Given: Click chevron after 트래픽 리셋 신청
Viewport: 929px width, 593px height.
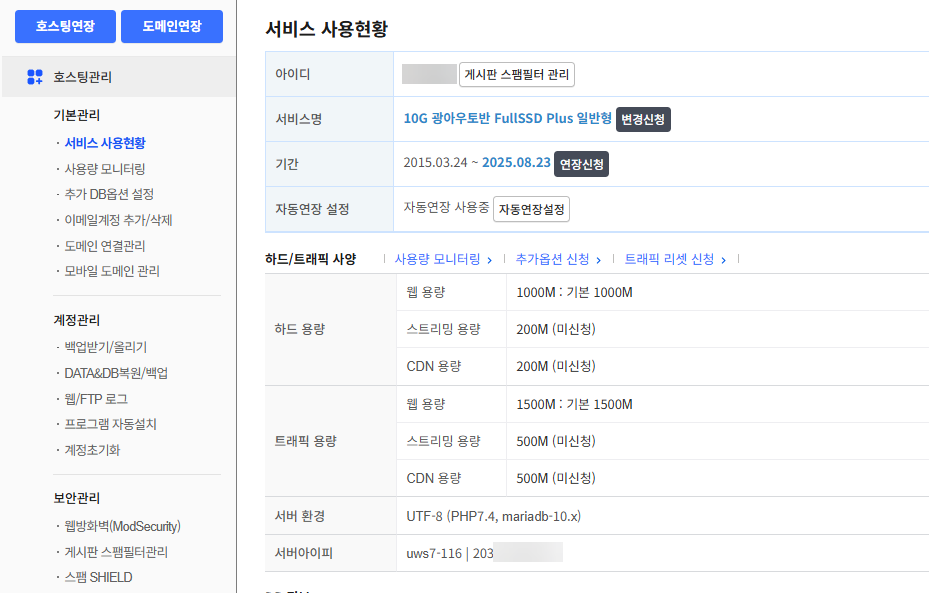Looking at the screenshot, I should click(x=723, y=260).
